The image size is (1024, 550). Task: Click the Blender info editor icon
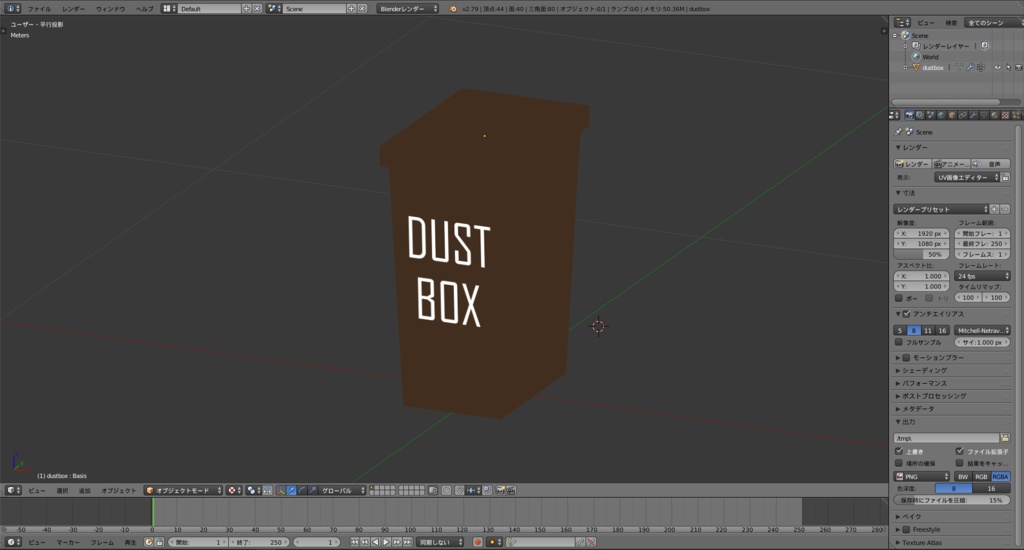pos(9,8)
